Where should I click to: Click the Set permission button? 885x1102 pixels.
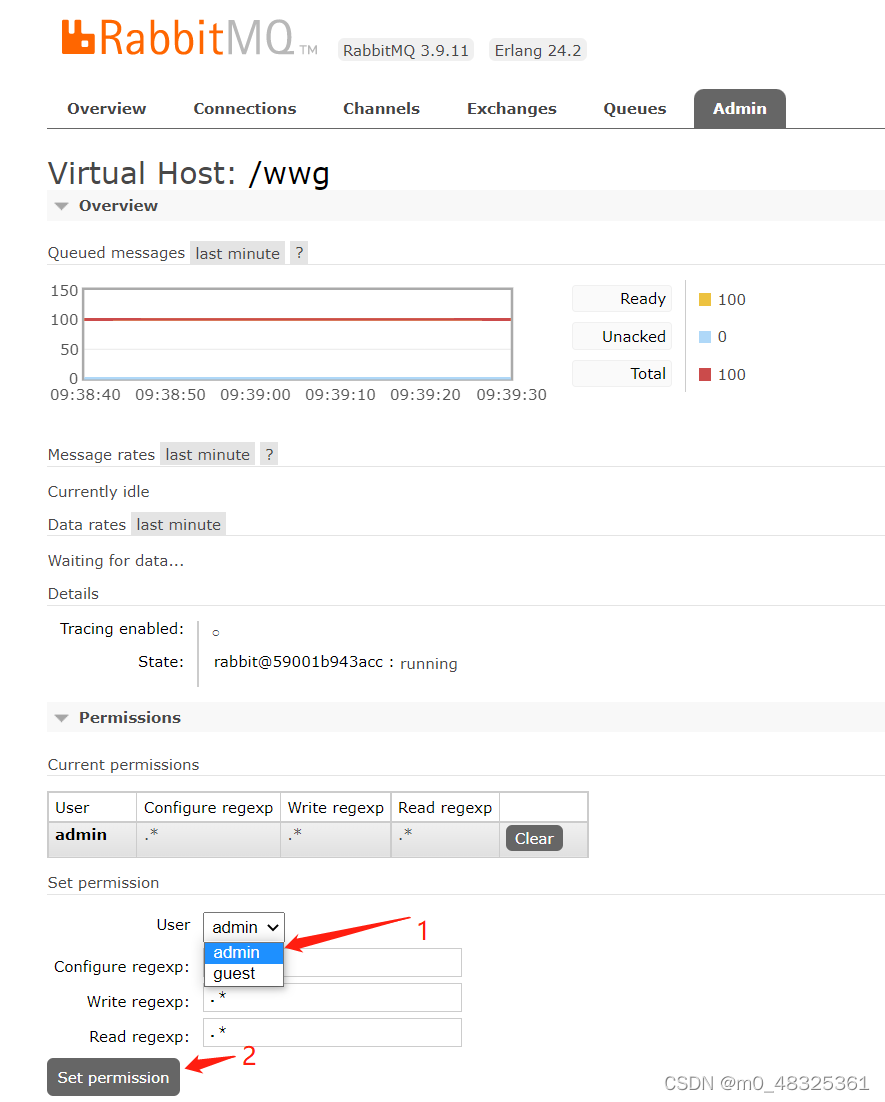[x=113, y=1077]
